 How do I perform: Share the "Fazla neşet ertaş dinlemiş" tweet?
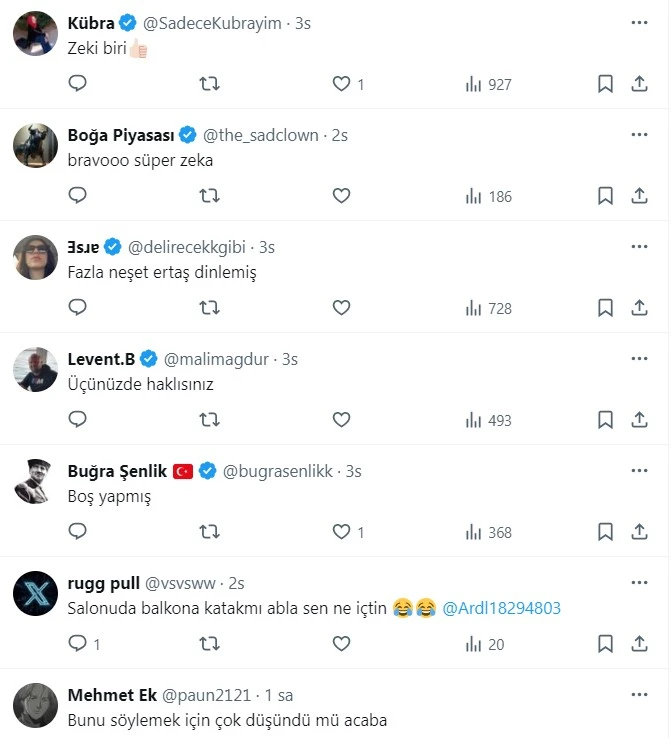(x=640, y=309)
